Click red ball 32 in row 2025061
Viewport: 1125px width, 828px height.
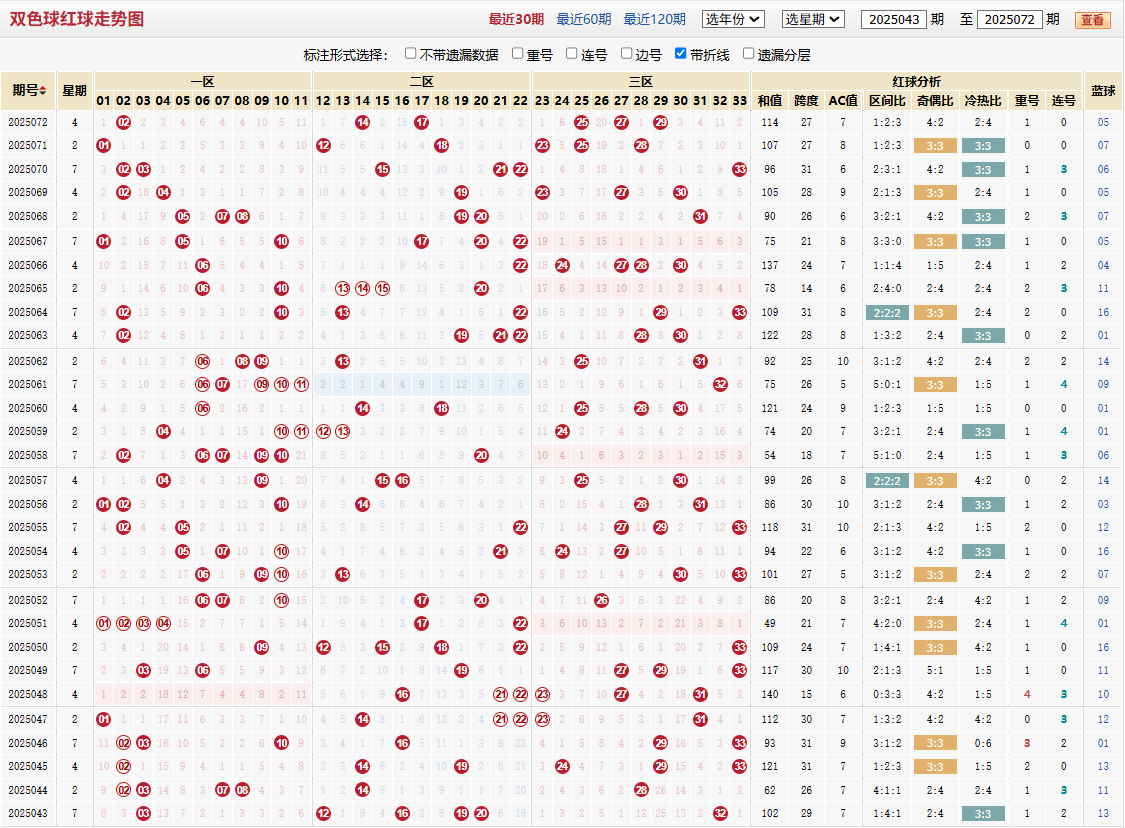point(720,385)
